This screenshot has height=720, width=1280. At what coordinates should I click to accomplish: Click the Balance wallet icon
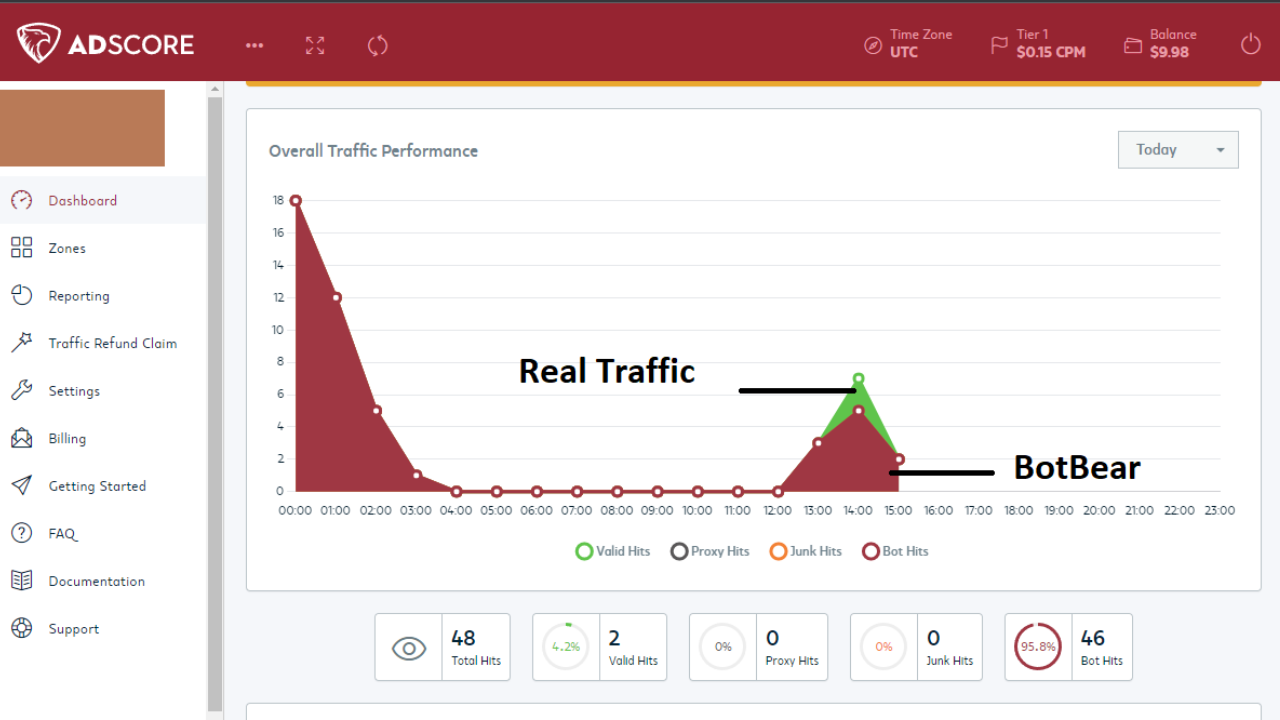[x=1133, y=45]
